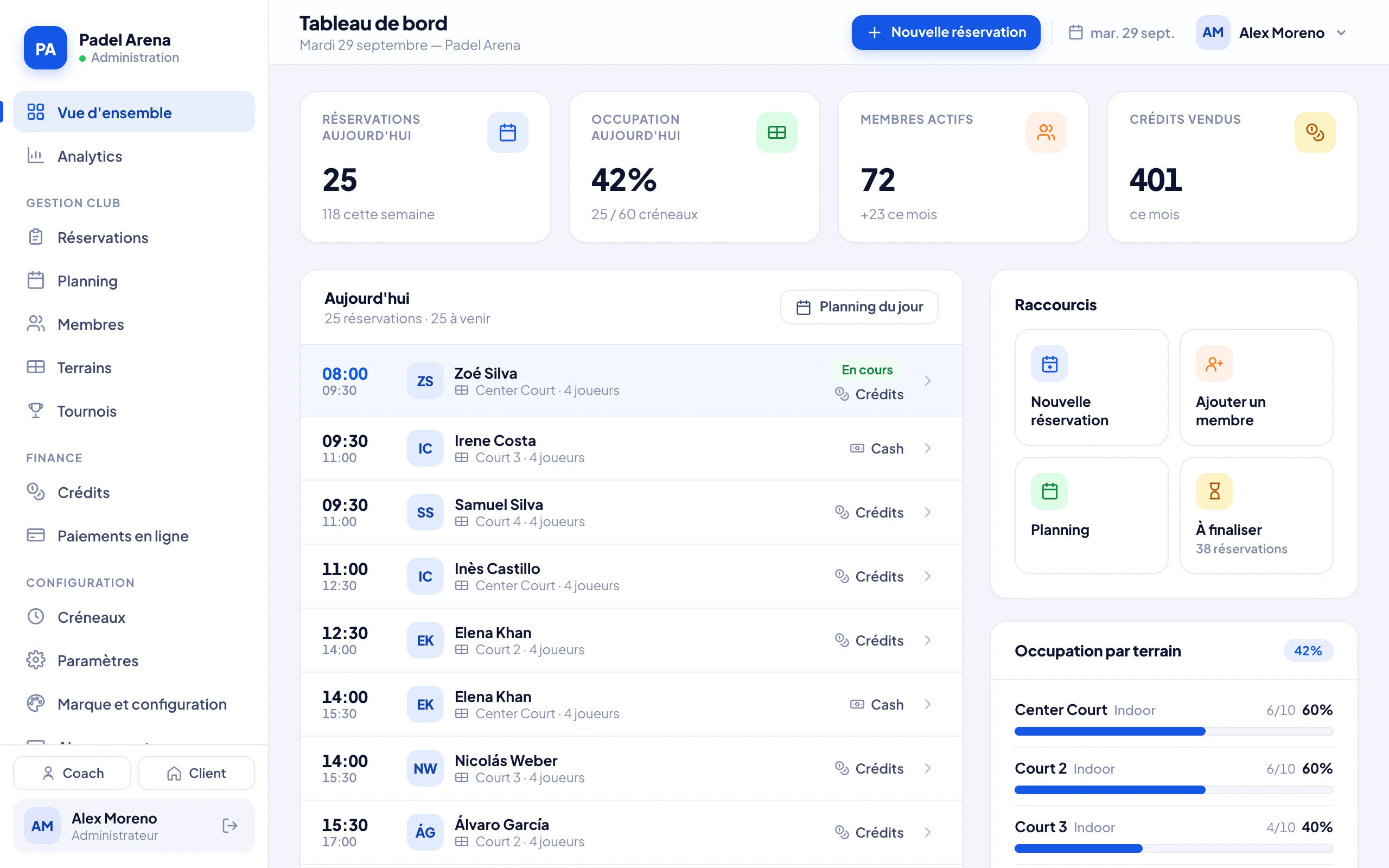Open Terrains in the sidebar
The width and height of the screenshot is (1389, 868).
click(x=133, y=368)
